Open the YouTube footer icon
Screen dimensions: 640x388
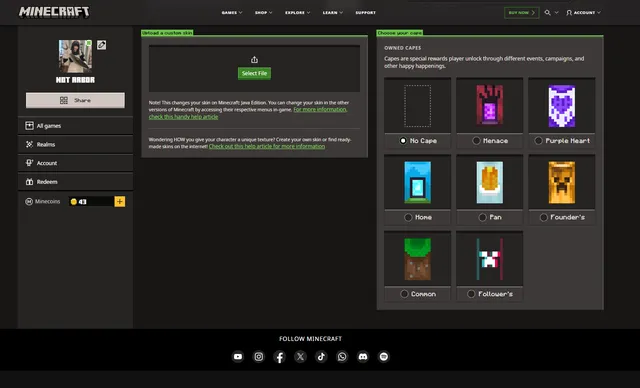(238, 357)
